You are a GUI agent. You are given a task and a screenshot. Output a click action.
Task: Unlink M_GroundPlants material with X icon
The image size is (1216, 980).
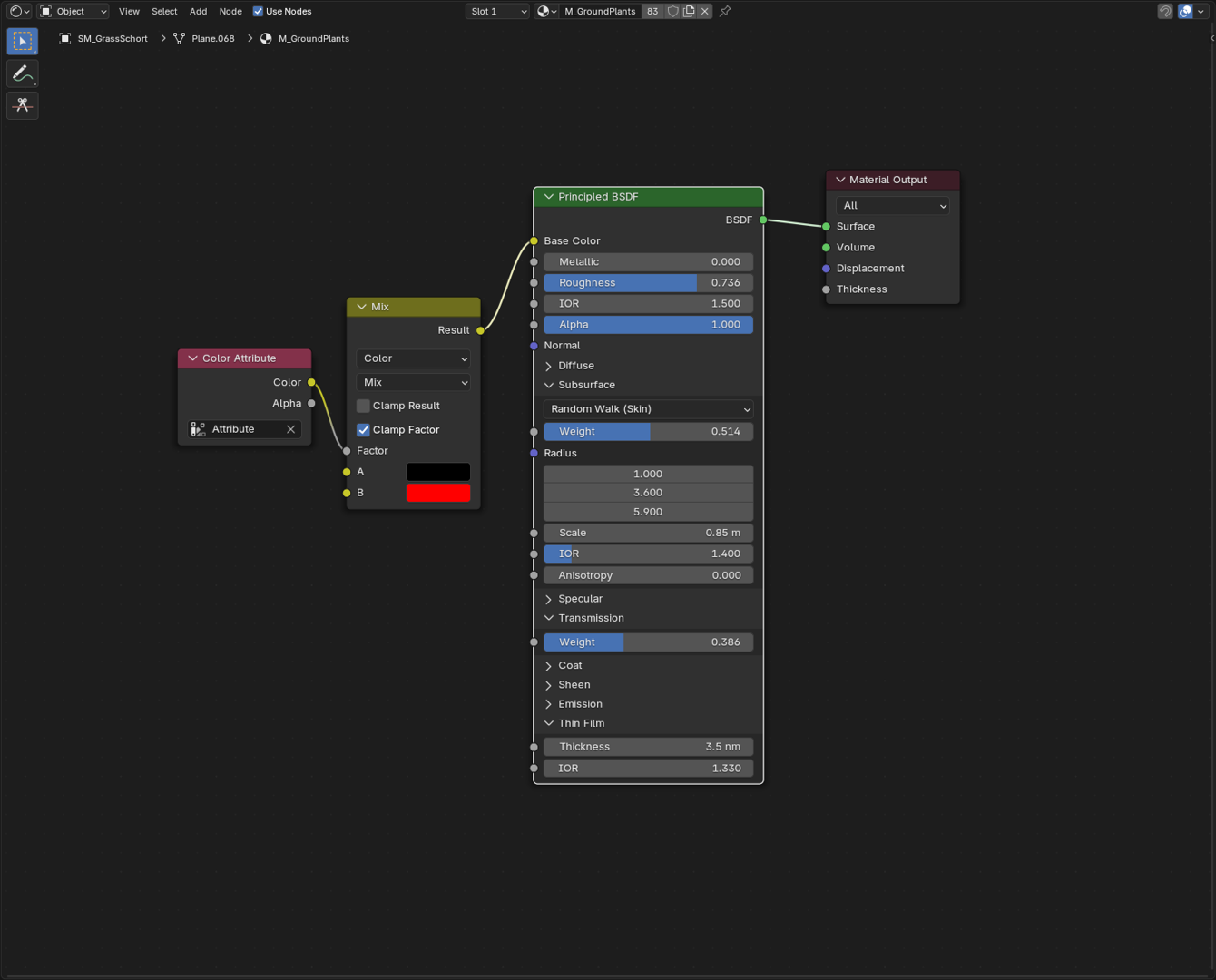705,12
